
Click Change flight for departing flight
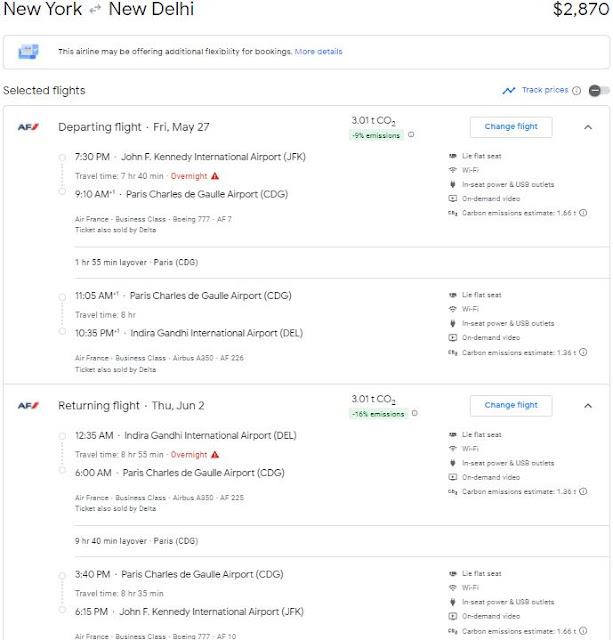[x=510, y=127]
